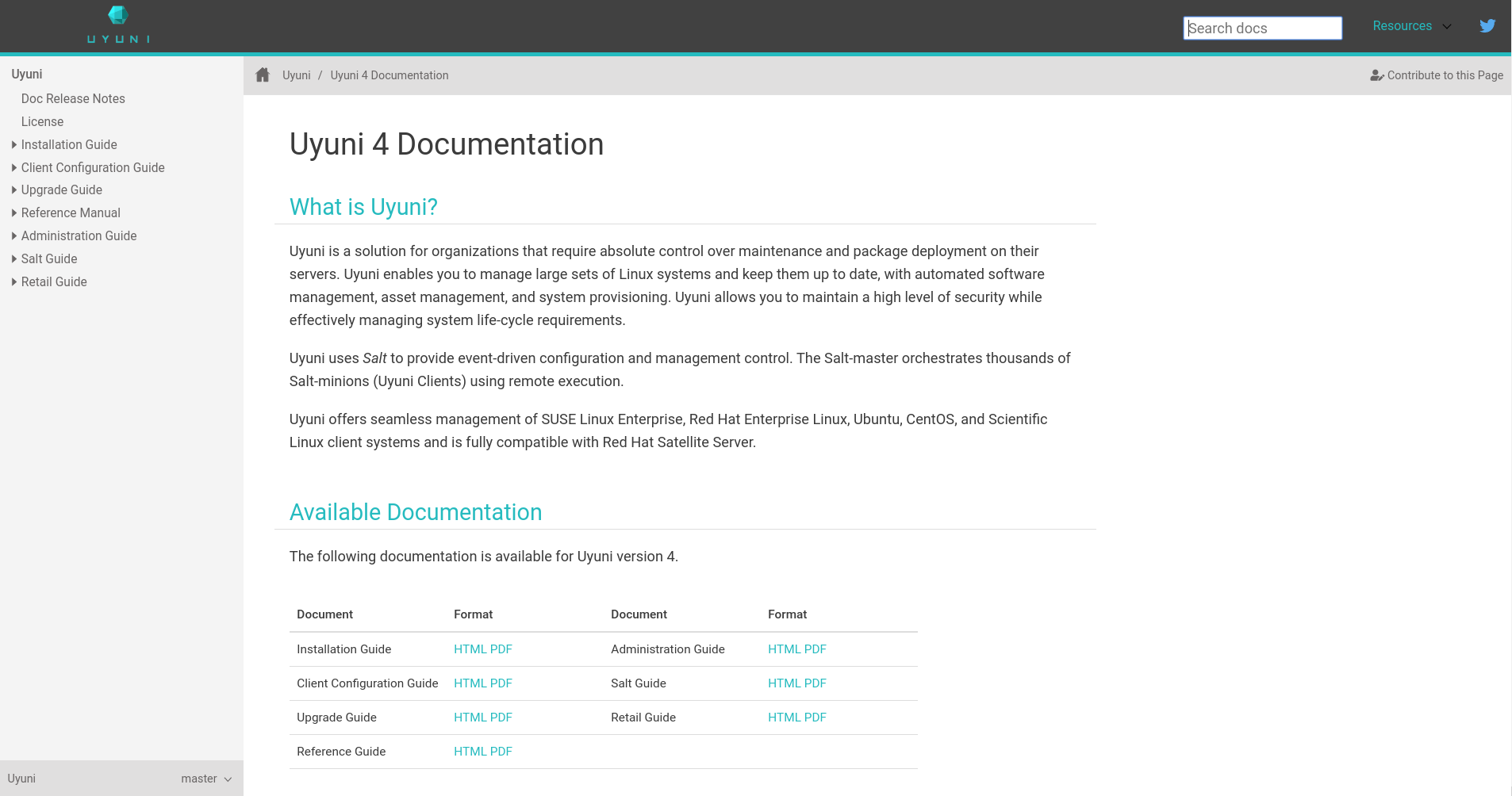
Task: Open the Resources dropdown menu
Action: pos(1402,25)
